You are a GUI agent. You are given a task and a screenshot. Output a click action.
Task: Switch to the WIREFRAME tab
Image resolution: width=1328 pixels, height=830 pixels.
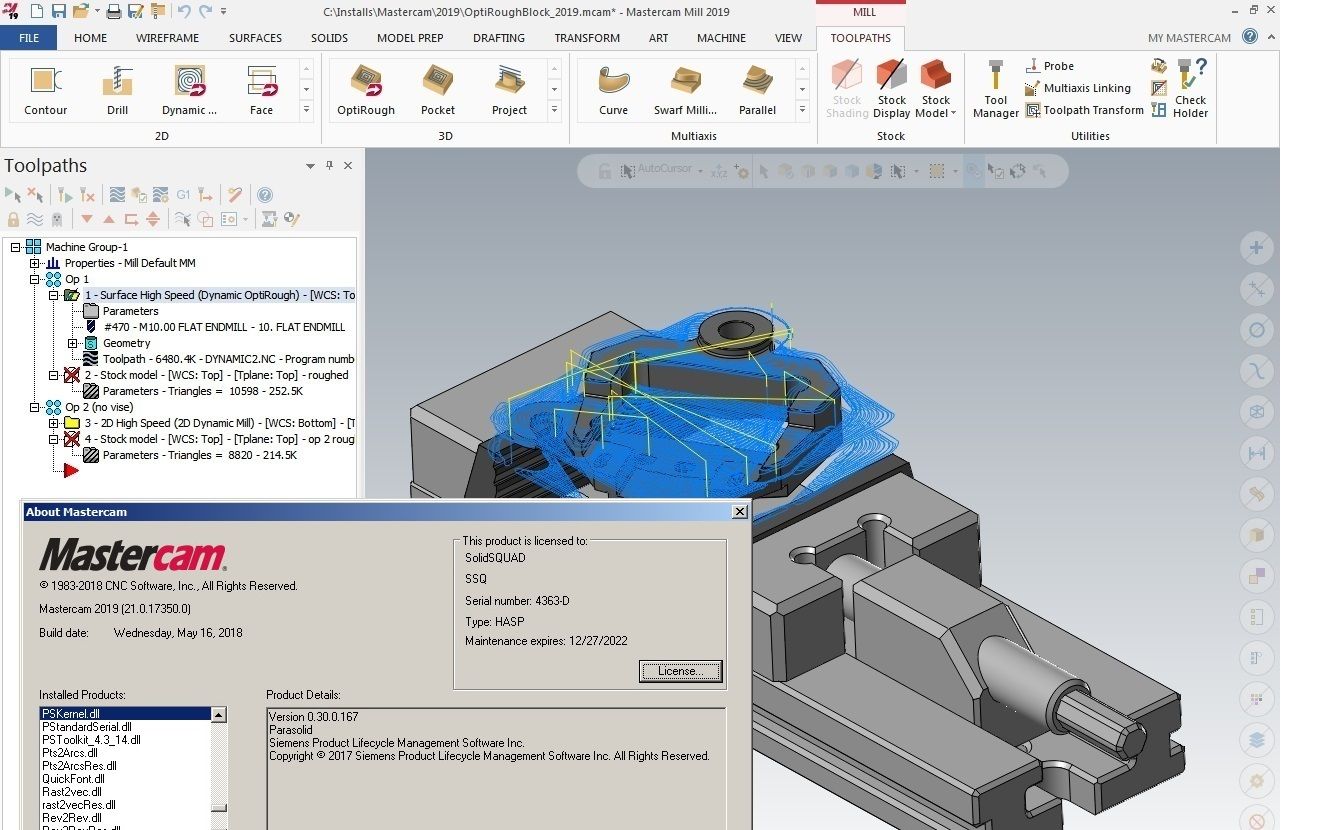[167, 38]
